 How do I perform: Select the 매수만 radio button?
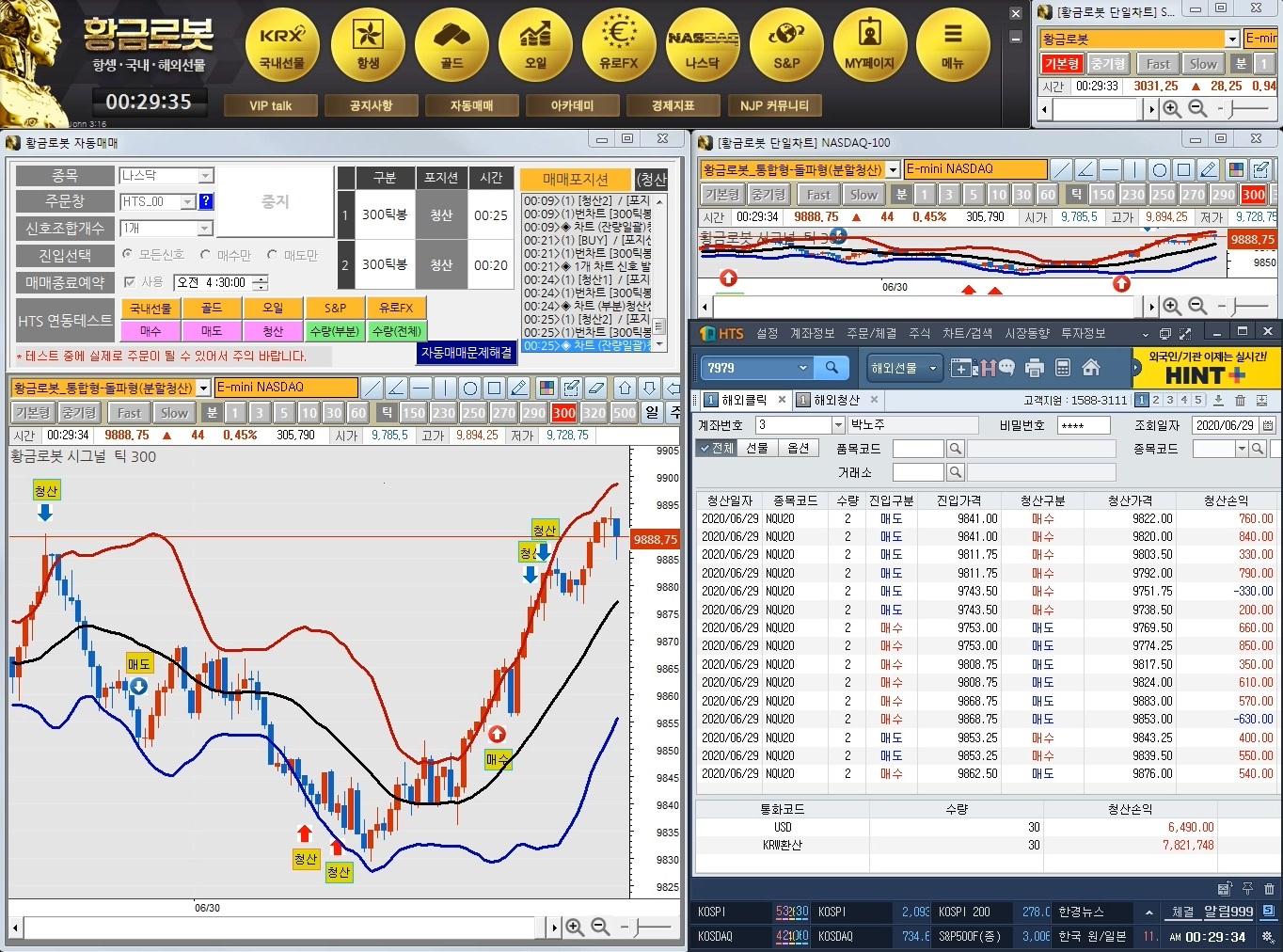click(x=205, y=255)
